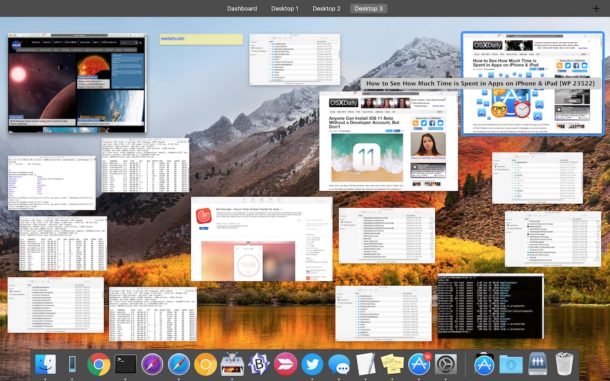
Task: Switch to Desktop 1
Action: pos(285,9)
